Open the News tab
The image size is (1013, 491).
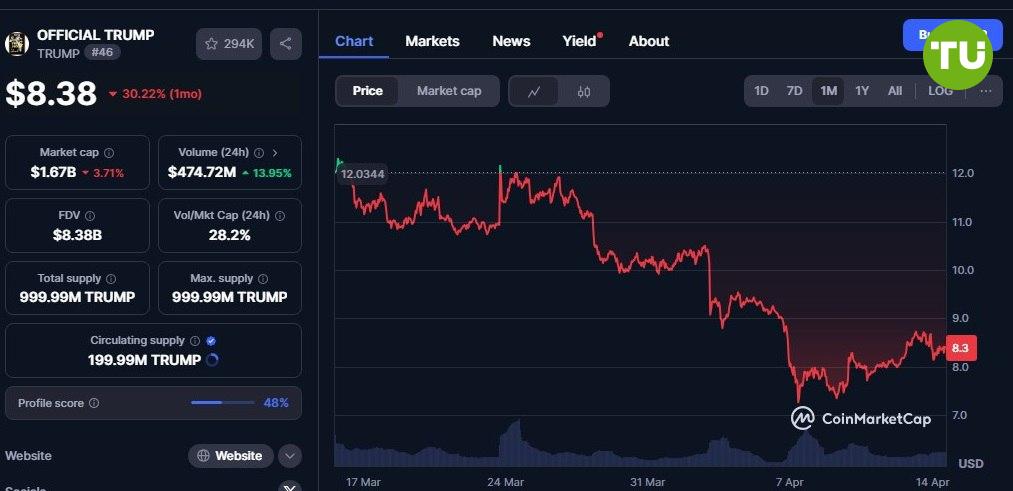point(511,41)
